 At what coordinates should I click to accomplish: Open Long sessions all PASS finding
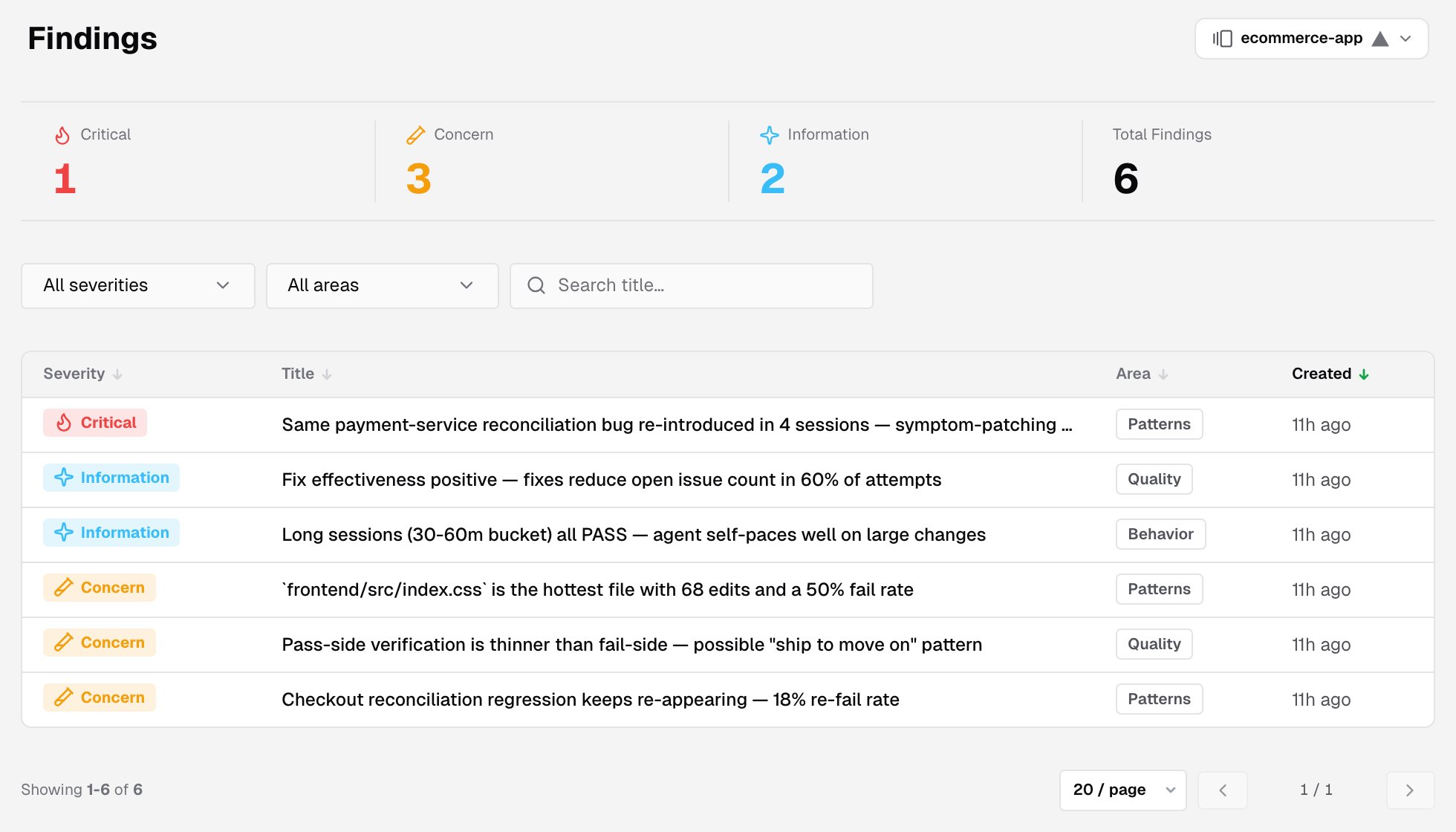(x=634, y=535)
